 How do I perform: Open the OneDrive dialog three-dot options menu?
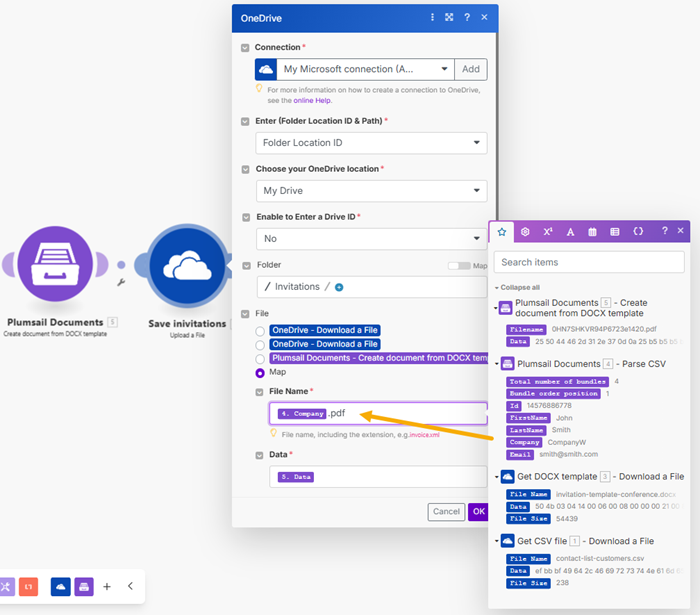click(x=432, y=17)
